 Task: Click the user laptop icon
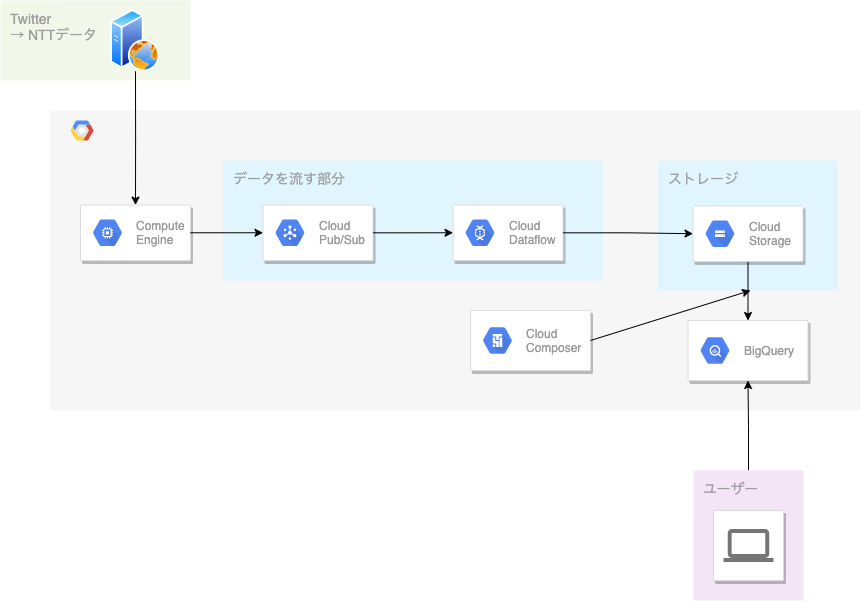(748, 546)
